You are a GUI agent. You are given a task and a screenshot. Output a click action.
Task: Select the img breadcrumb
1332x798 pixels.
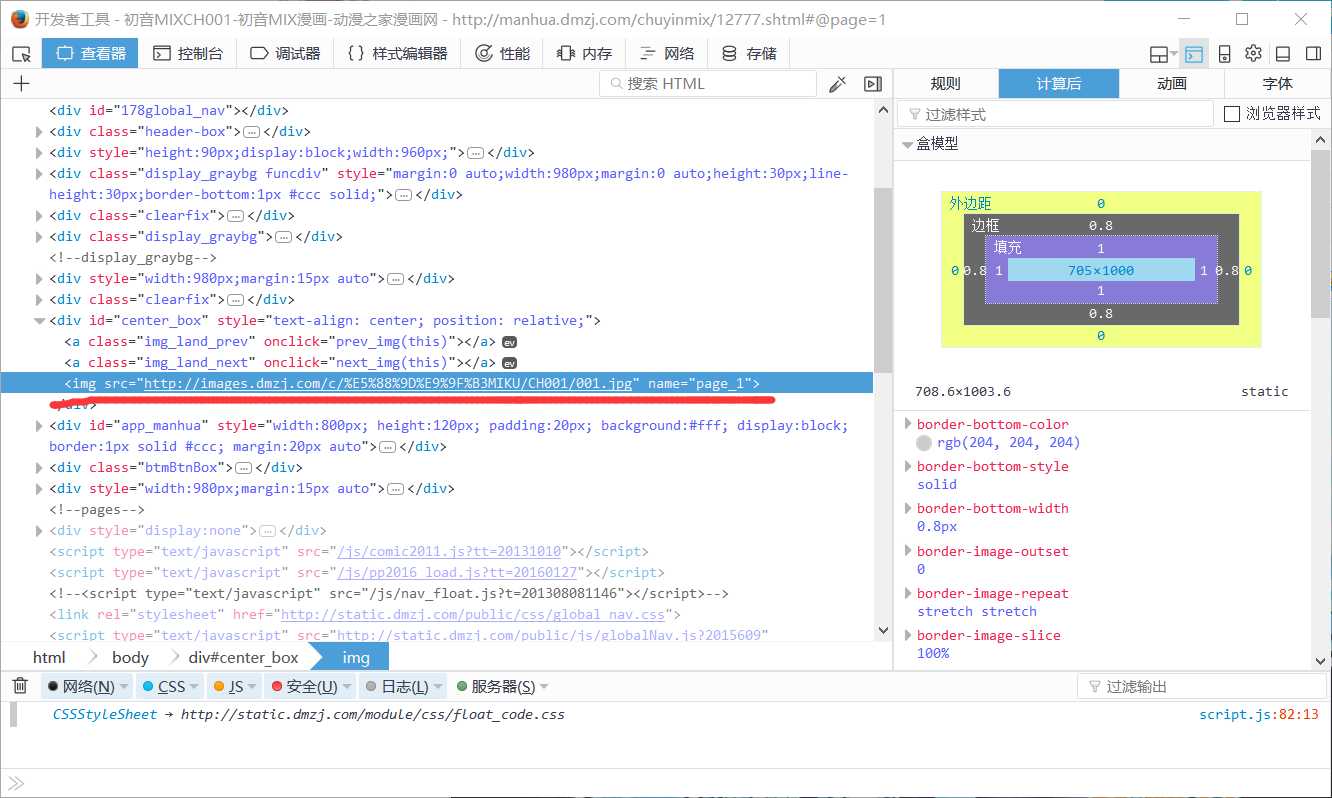[x=356, y=657]
